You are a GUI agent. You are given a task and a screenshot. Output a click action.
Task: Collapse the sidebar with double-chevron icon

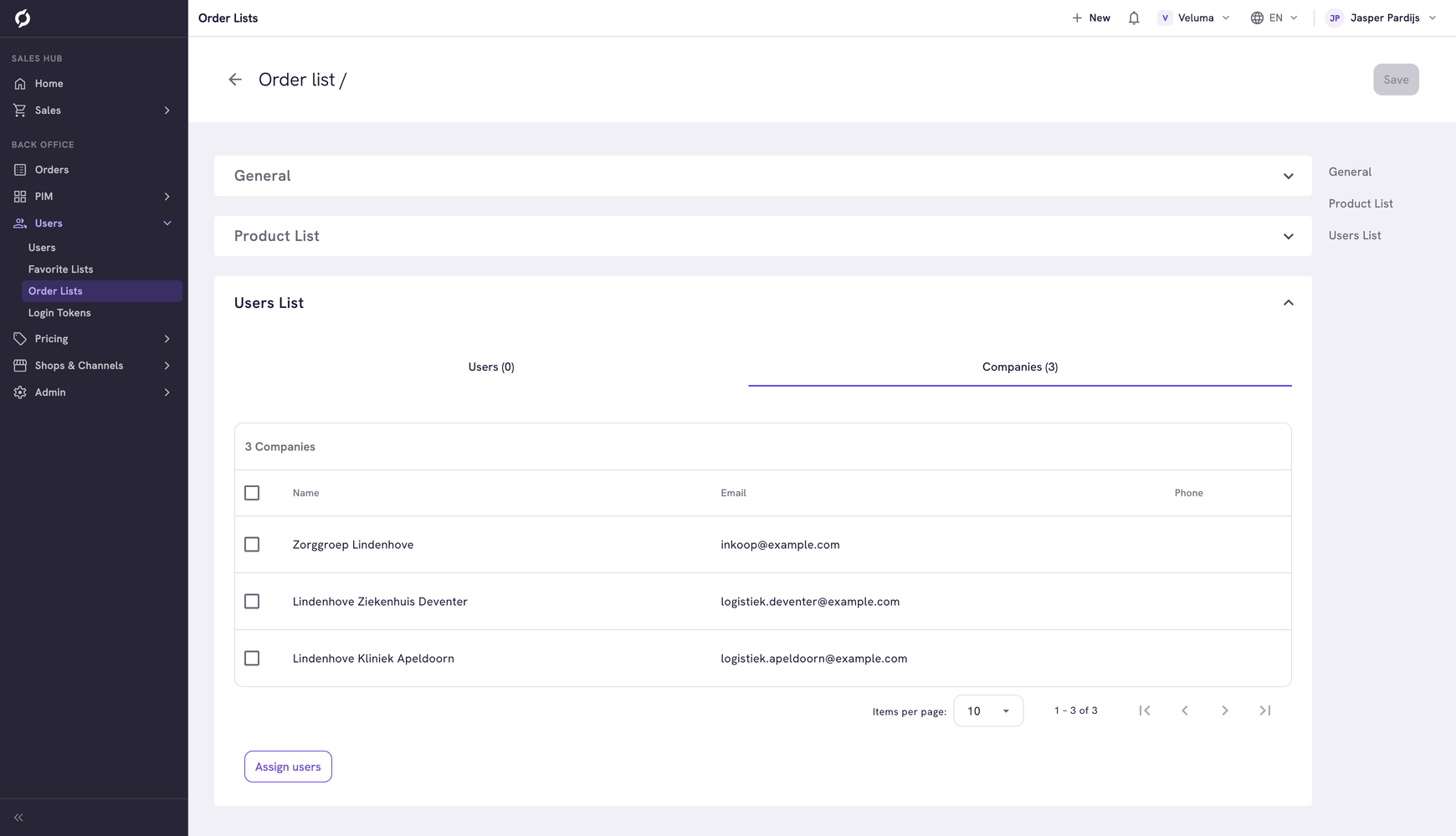click(18, 818)
